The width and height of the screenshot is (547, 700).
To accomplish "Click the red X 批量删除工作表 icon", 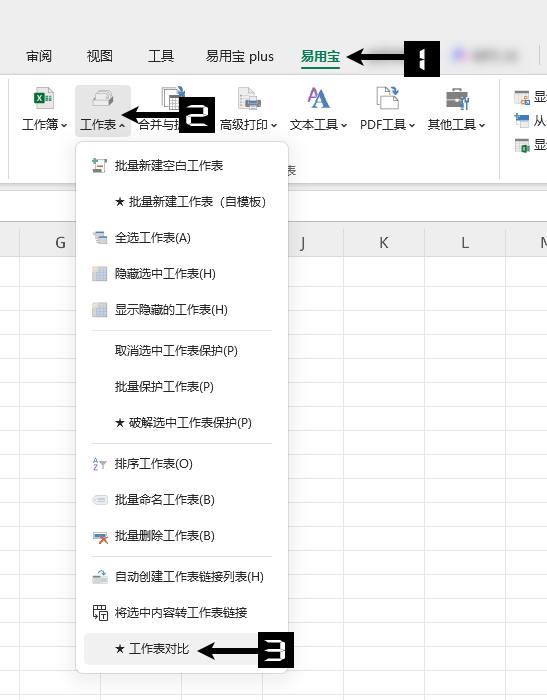I will (100, 538).
